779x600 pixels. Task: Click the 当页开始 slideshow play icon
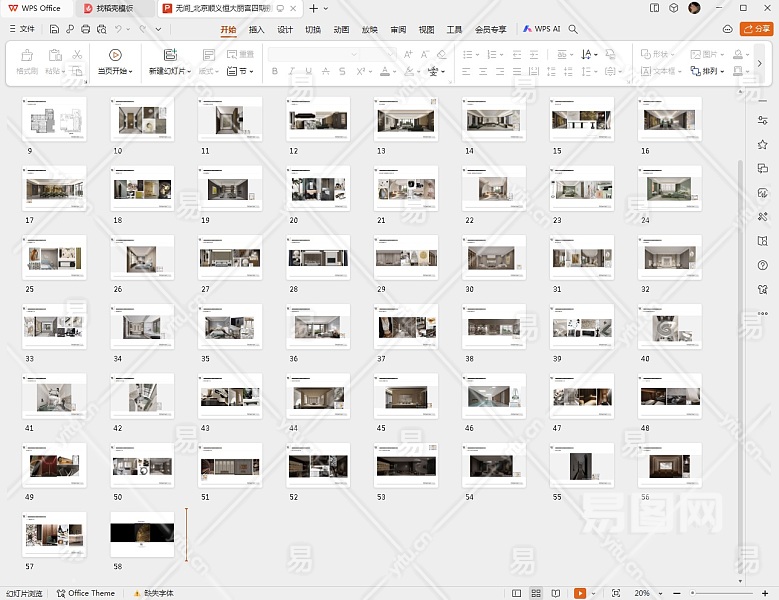115,55
